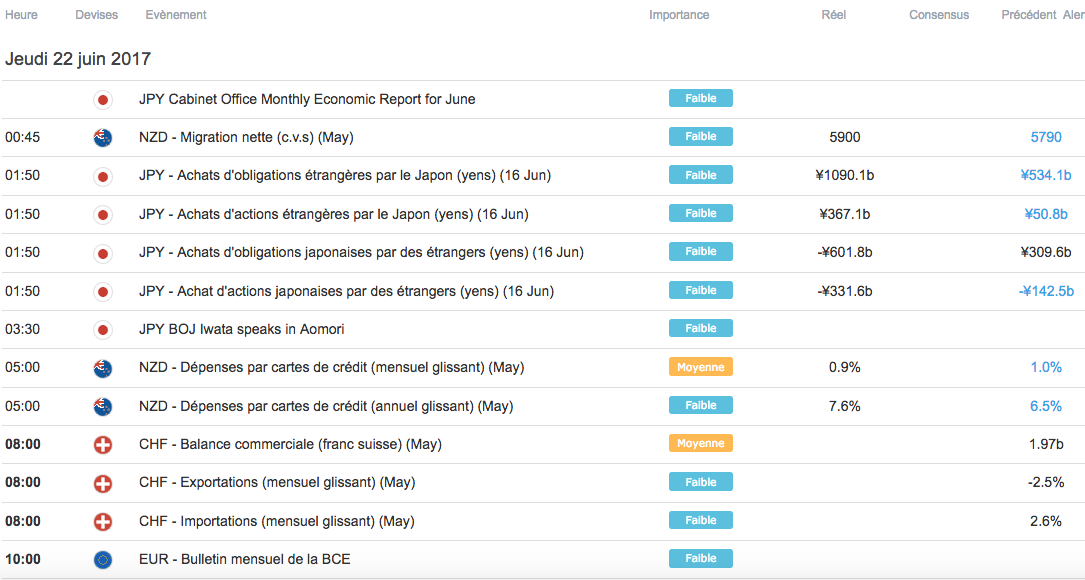Viewport: 1085px width, 580px height.
Task: Click Swiss flag next to Balance commerciale
Action: 102,445
